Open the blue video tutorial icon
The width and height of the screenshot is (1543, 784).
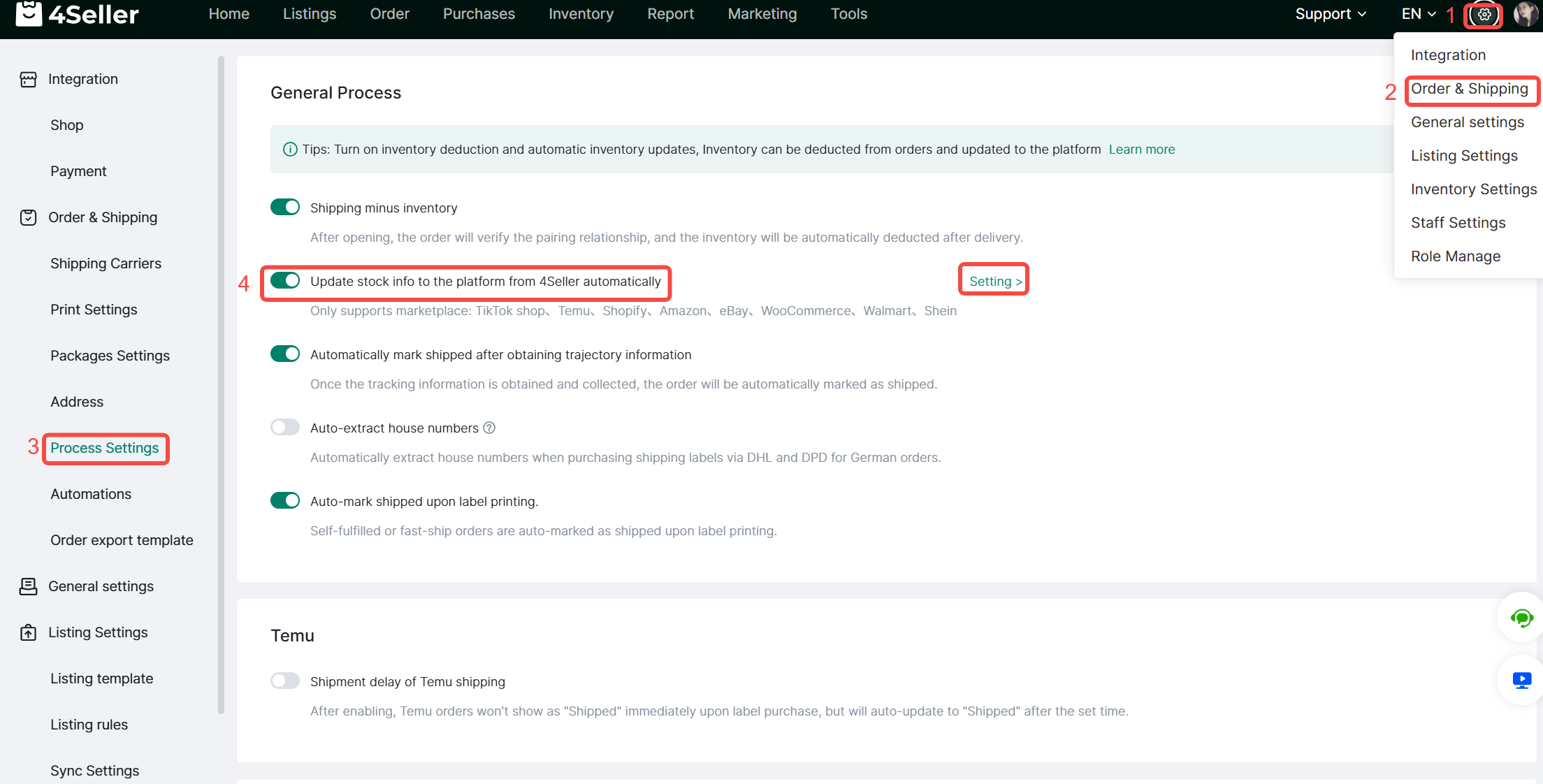point(1521,680)
